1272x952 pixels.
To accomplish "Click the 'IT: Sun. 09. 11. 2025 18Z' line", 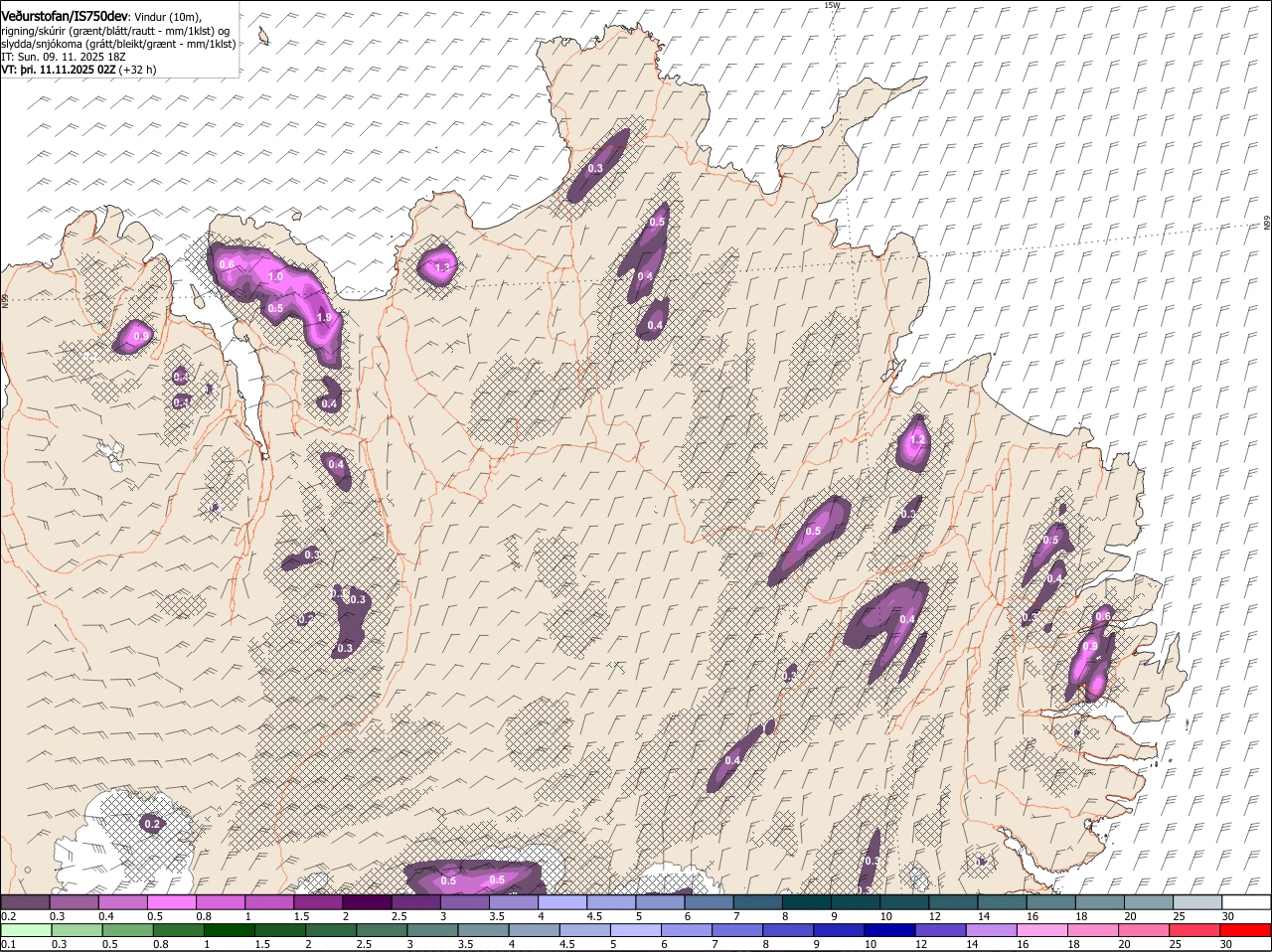I will click(64, 57).
